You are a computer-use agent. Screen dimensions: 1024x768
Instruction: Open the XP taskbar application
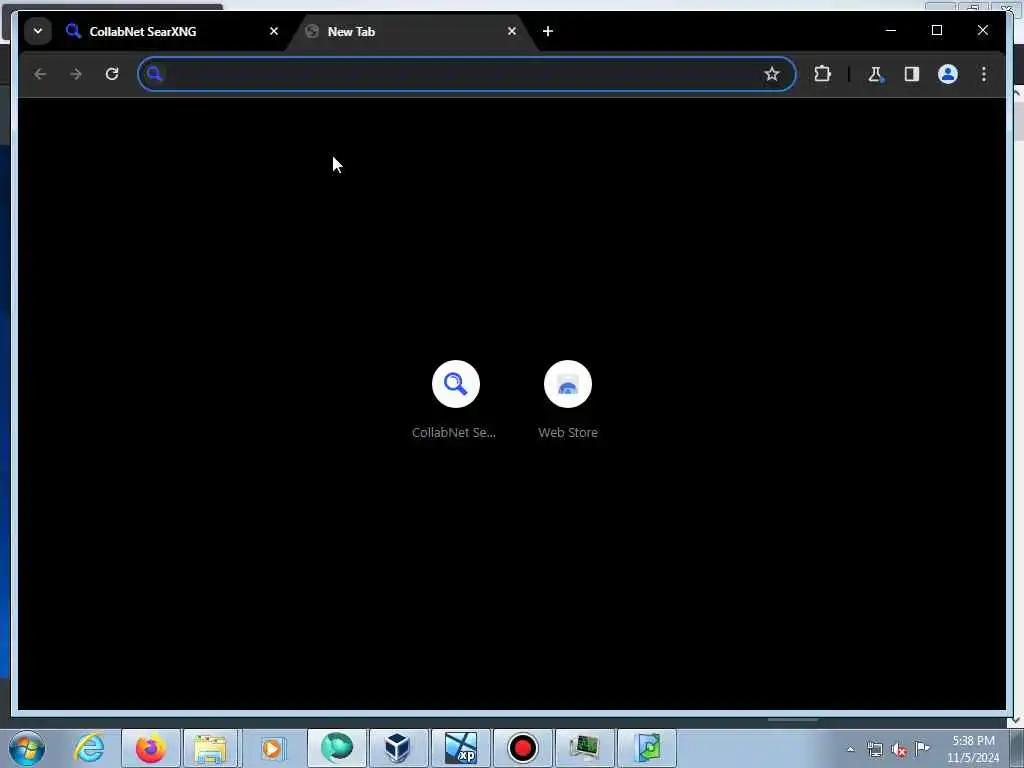(x=460, y=748)
